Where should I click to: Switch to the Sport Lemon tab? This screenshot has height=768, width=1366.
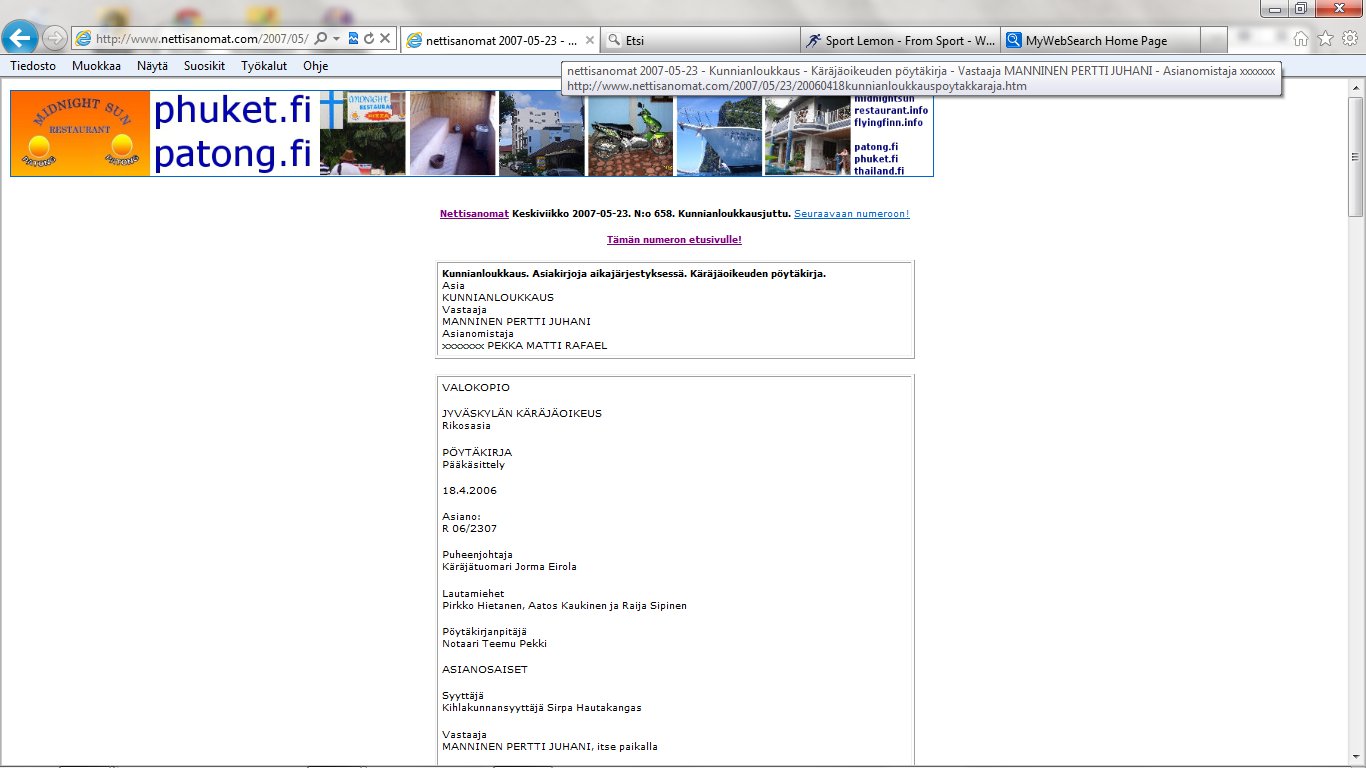900,41
